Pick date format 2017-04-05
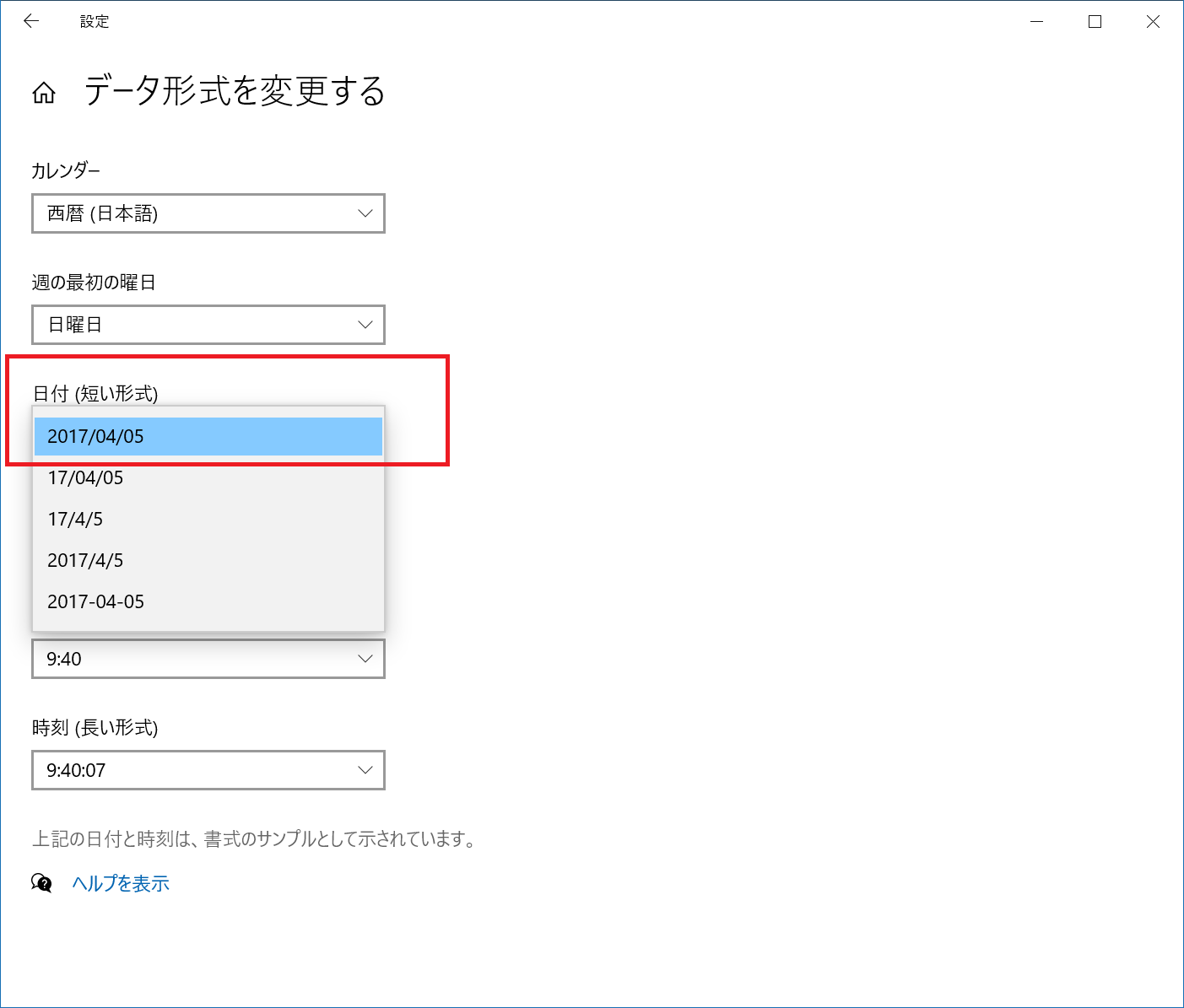 tap(208, 601)
